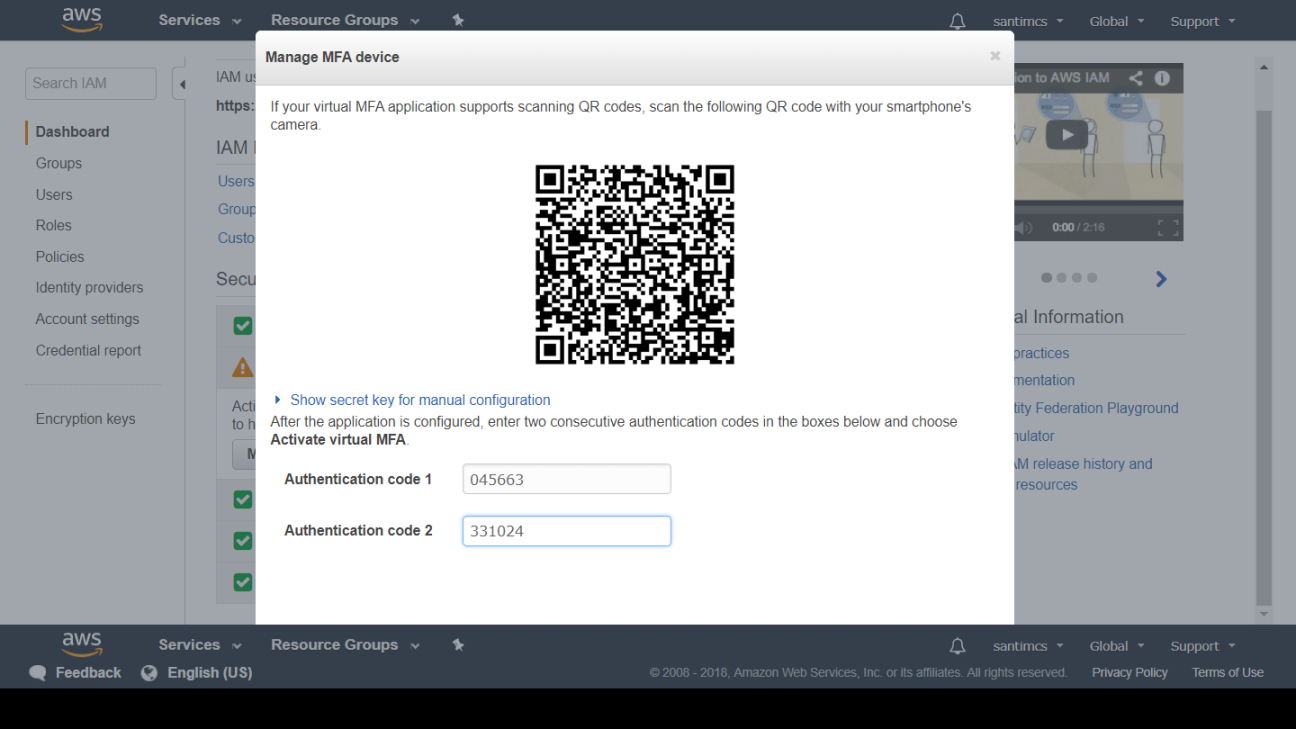1296x729 pixels.
Task: Open Users in IAM sidebar
Action: click(54, 195)
